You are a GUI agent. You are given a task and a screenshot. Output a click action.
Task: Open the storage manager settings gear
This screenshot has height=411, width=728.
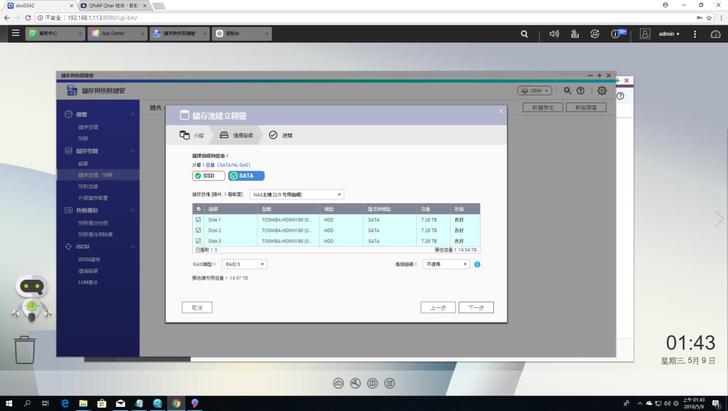pos(601,90)
